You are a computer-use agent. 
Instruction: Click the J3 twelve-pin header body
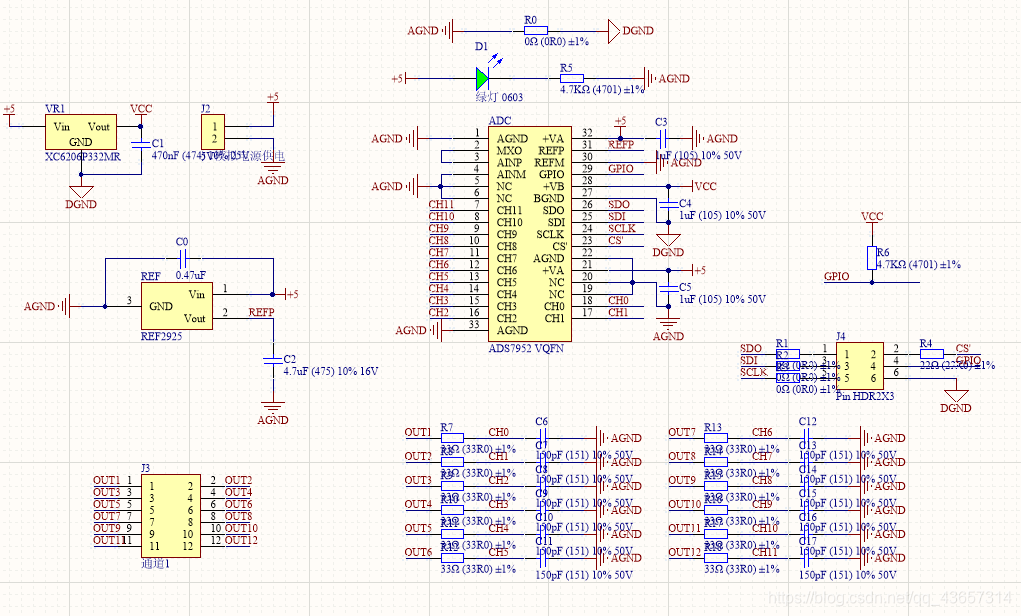click(x=171, y=516)
